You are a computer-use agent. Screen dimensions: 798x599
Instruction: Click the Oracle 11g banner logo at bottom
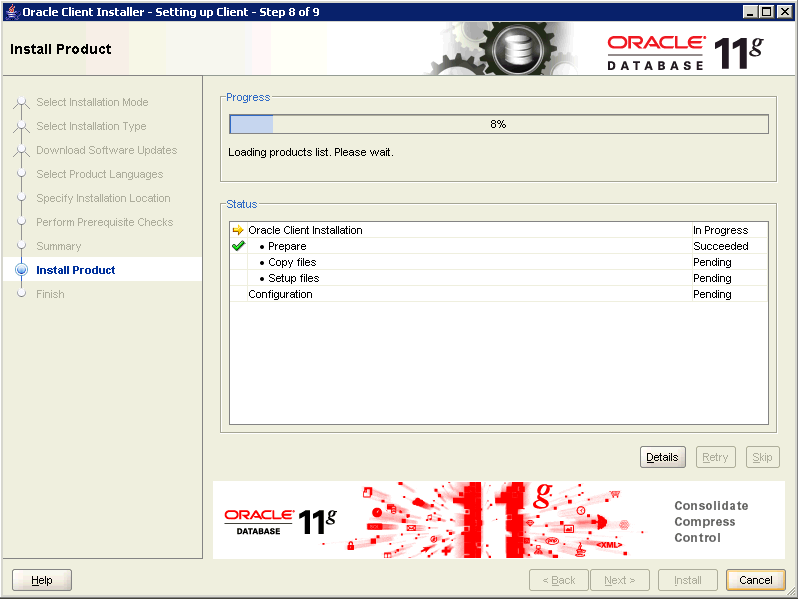pos(280,521)
